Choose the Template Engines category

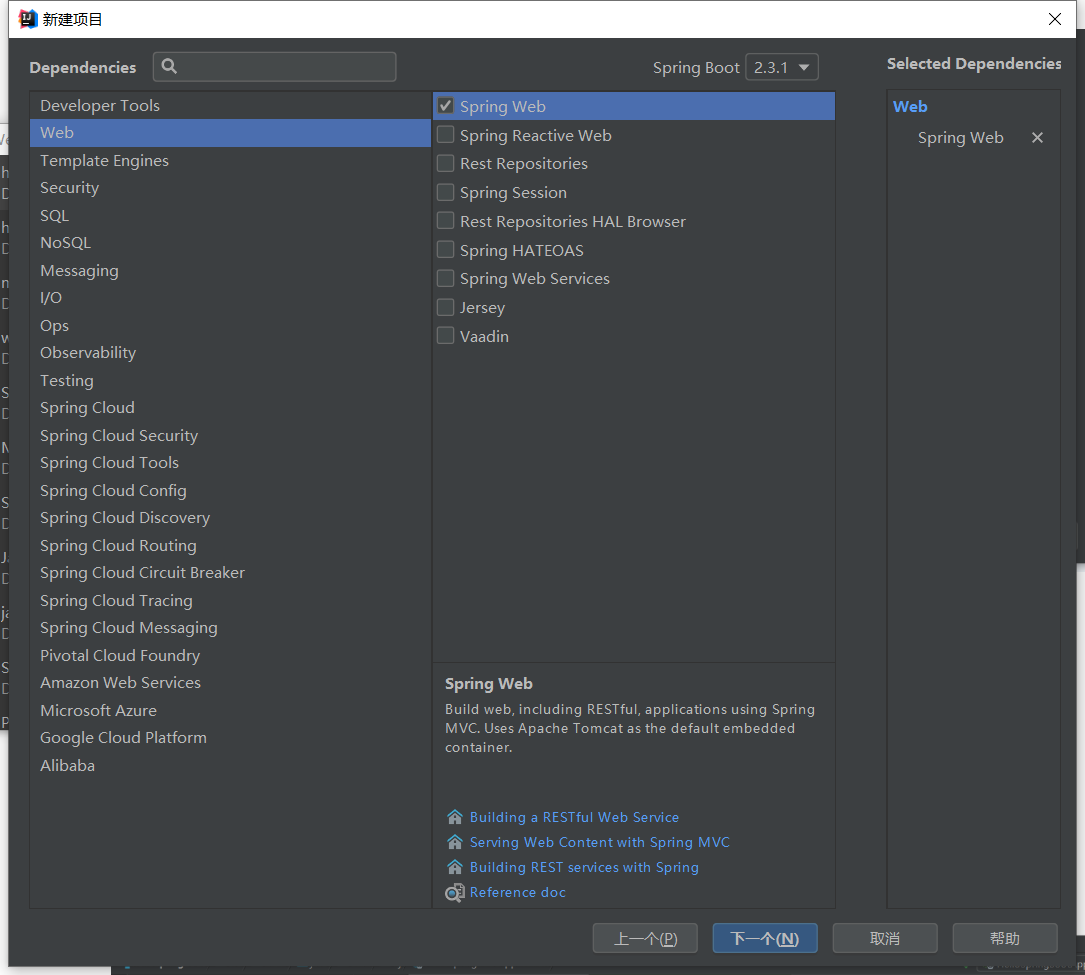104,160
